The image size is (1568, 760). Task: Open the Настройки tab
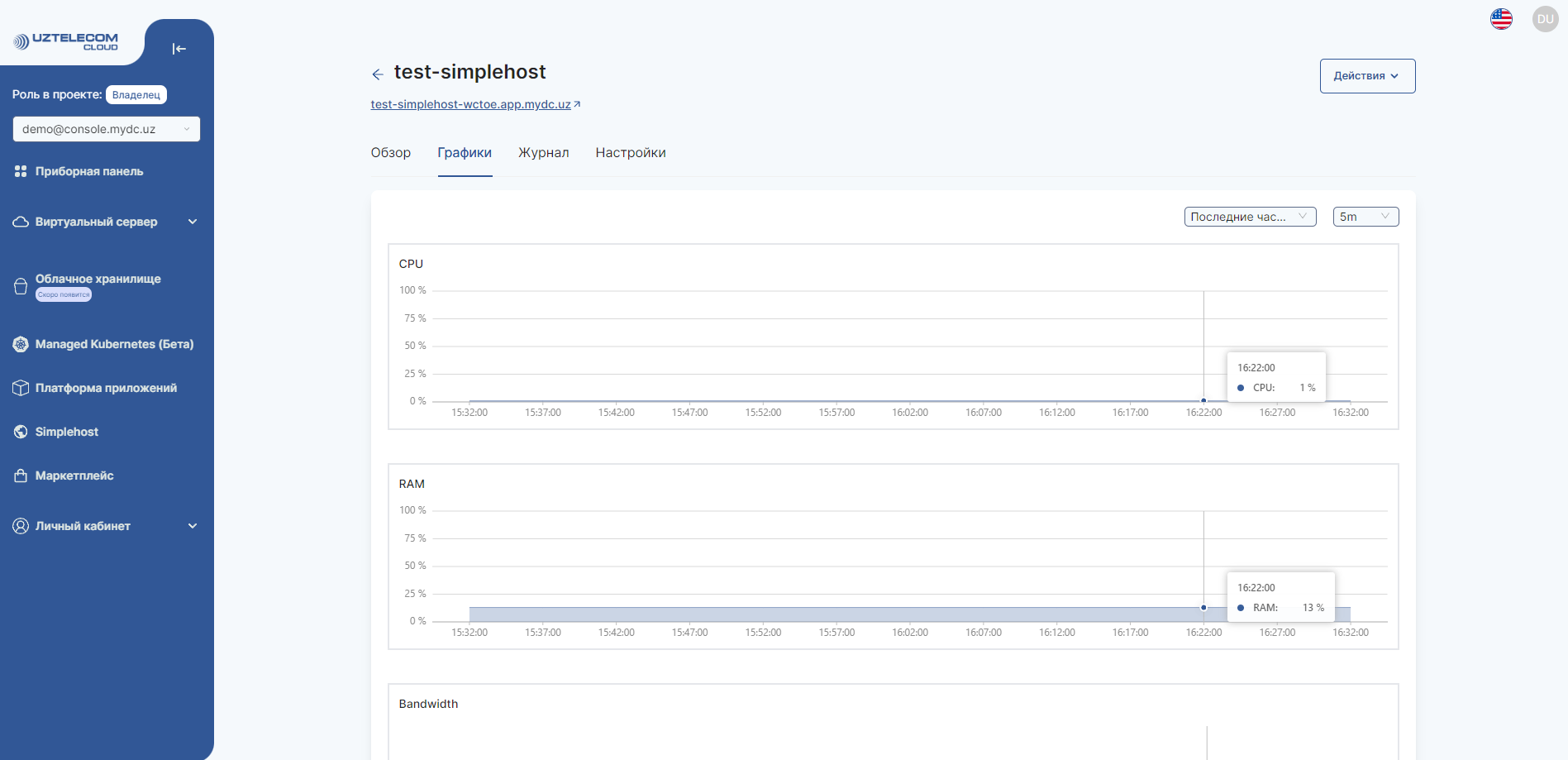click(630, 152)
